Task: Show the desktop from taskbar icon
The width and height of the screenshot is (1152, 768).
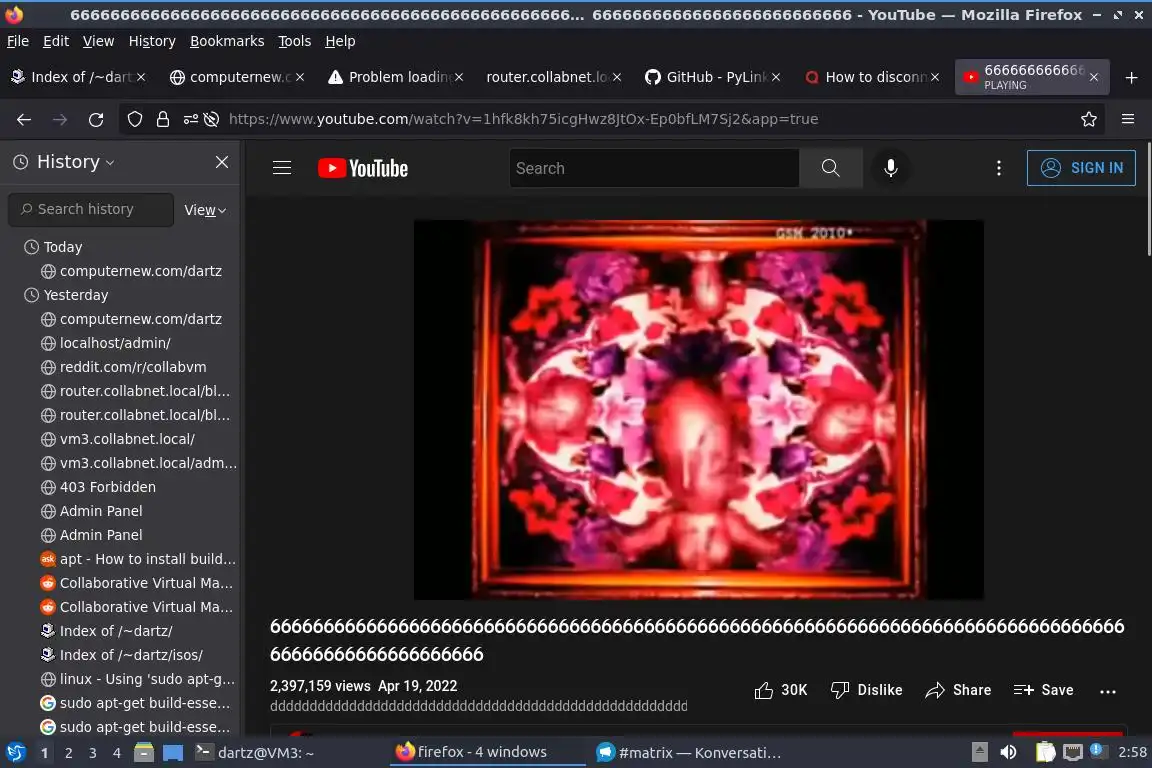Action: coord(173,753)
